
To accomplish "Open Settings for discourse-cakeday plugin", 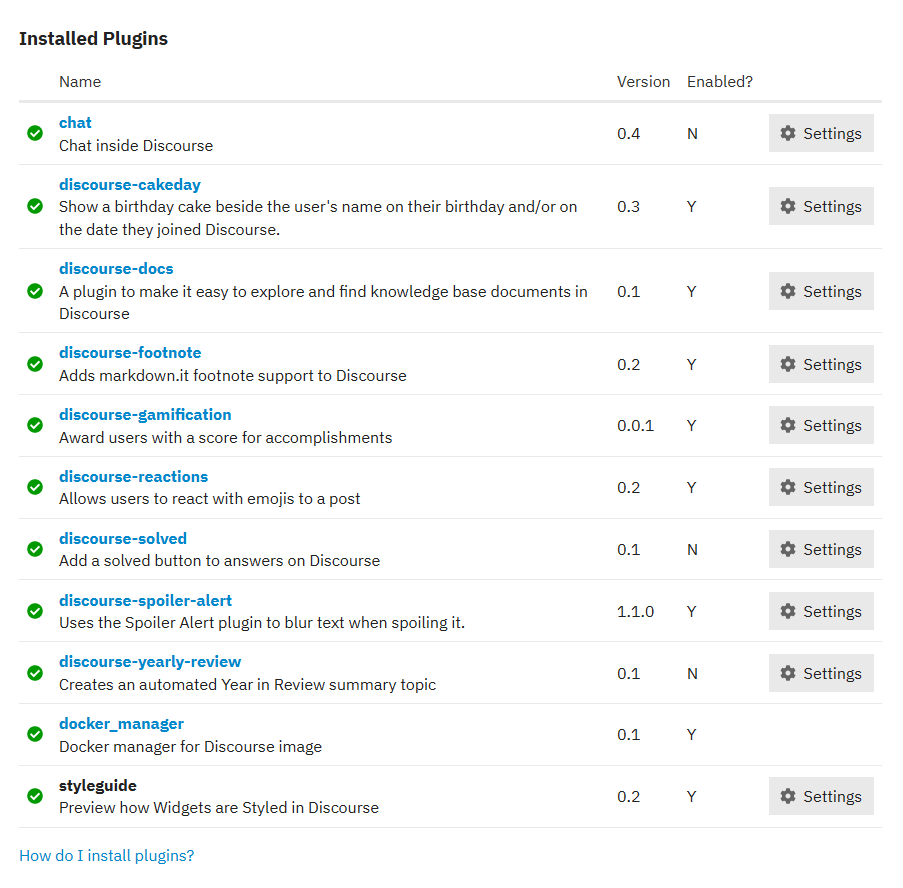I will pyautogui.click(x=821, y=206).
